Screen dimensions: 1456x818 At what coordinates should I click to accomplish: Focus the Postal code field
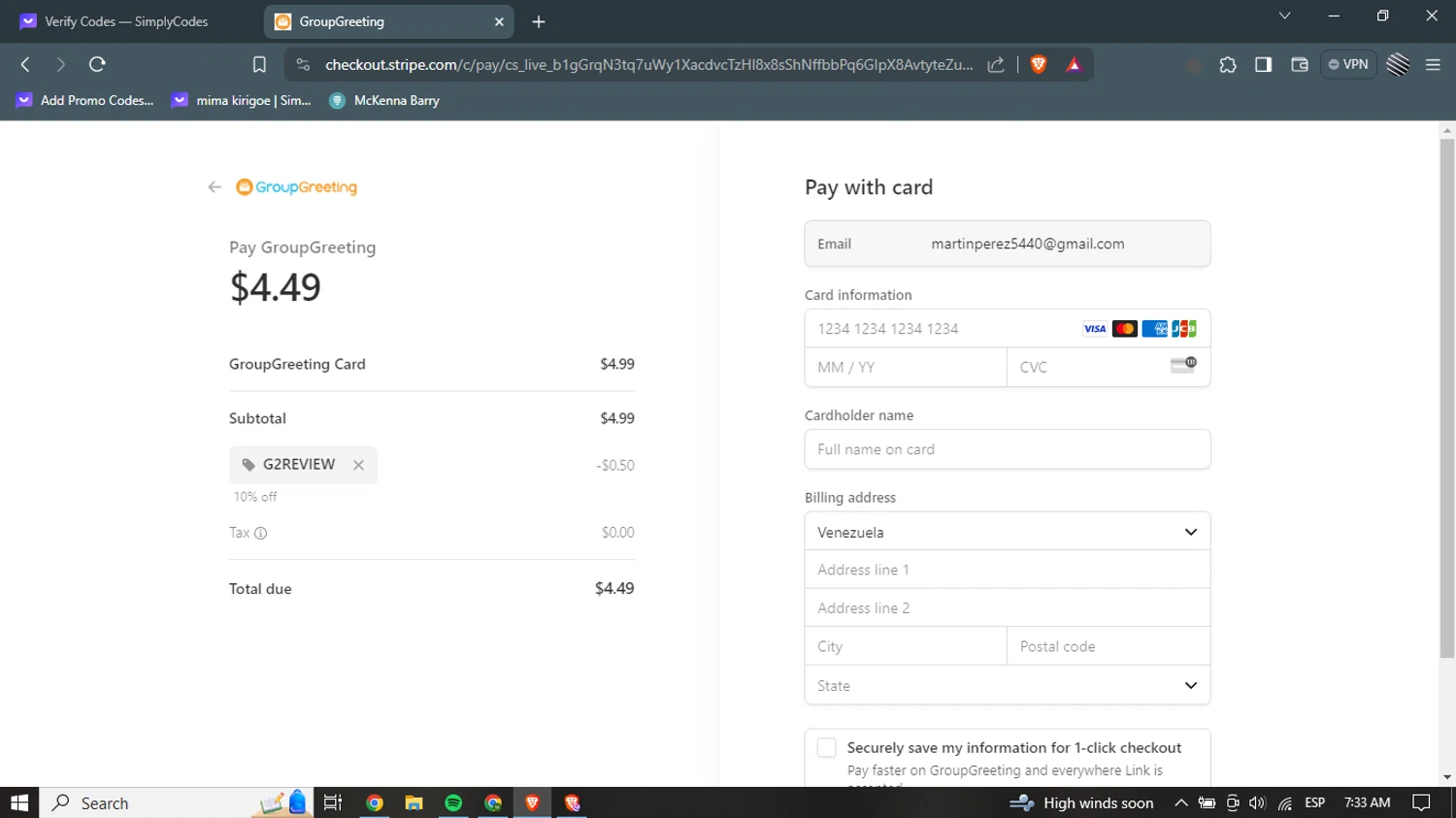coord(1109,646)
